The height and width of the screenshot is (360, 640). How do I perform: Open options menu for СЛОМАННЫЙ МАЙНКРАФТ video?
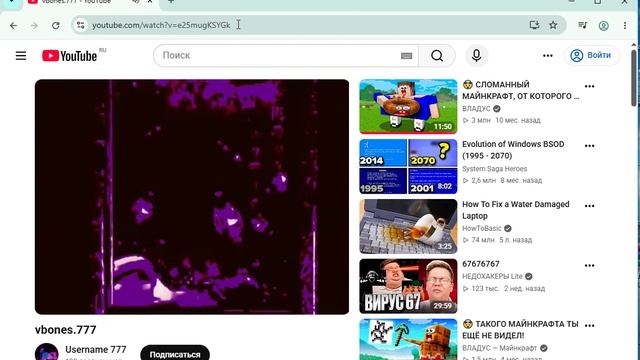tap(589, 86)
